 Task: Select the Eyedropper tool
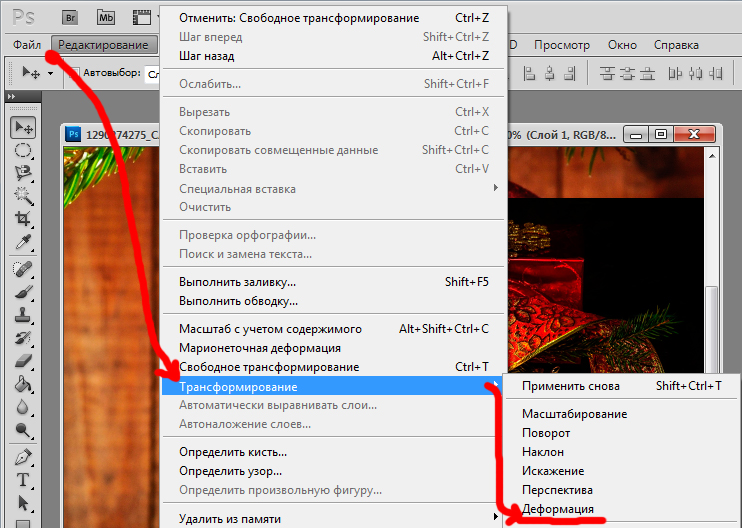23,241
